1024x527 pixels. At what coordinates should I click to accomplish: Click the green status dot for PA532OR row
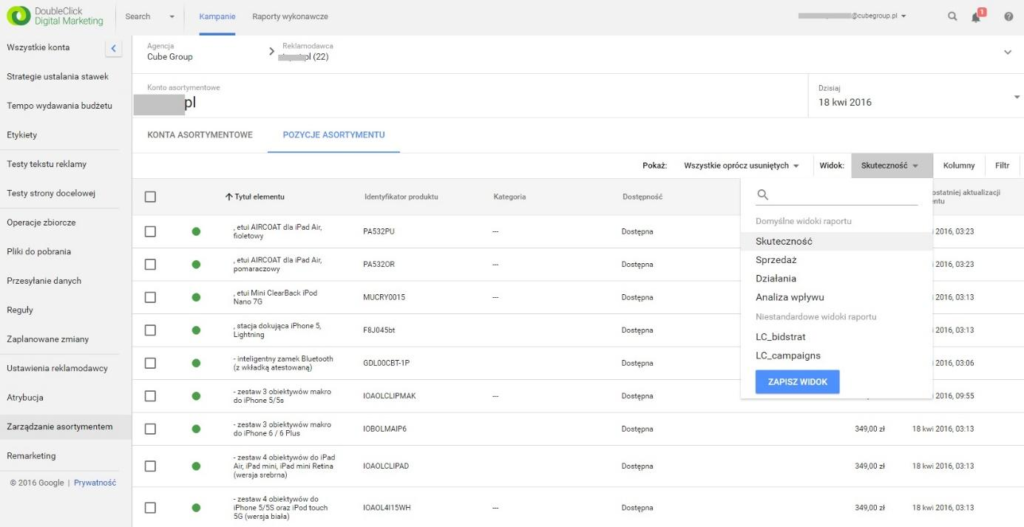click(196, 264)
